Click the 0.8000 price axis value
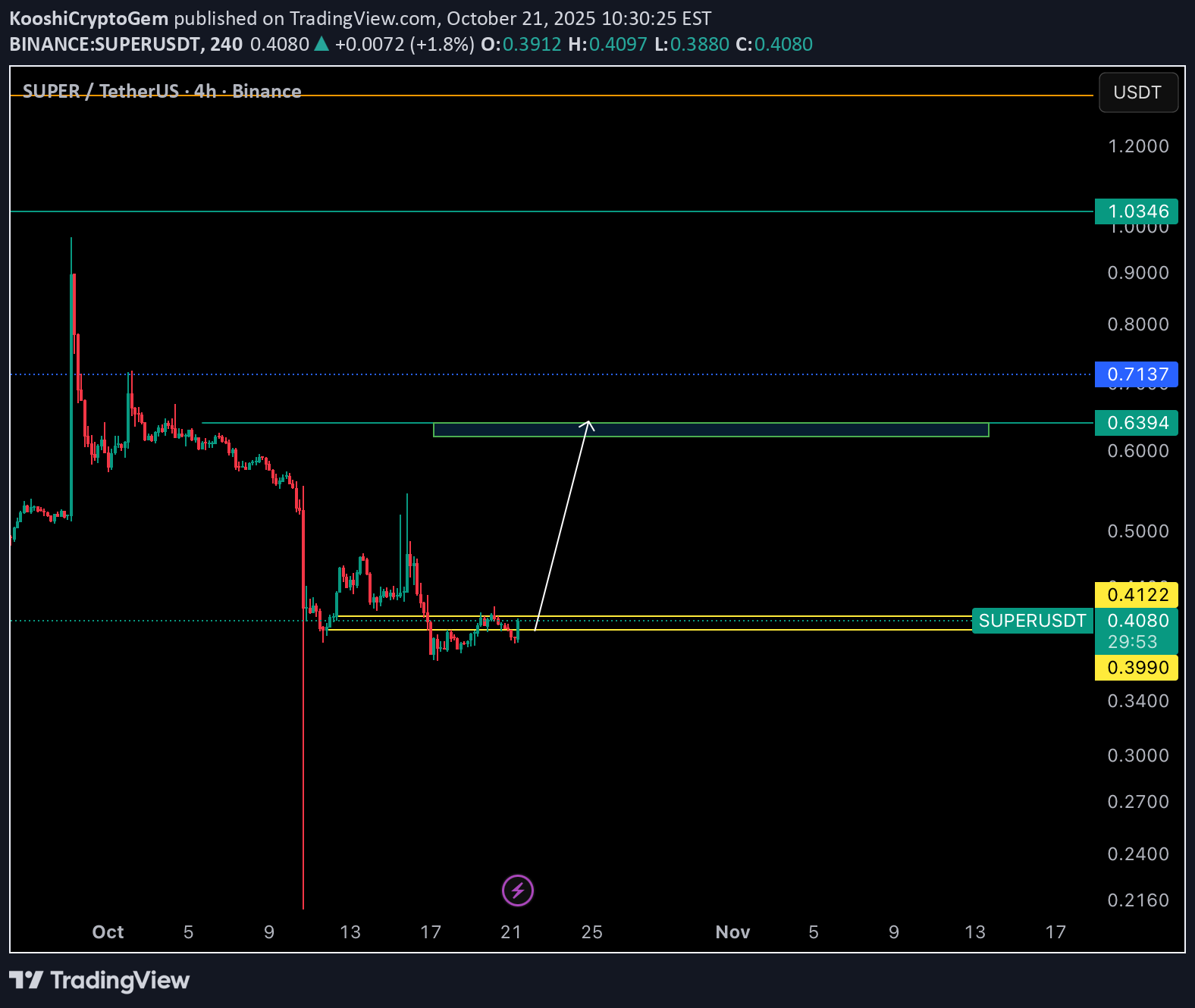Viewport: 1195px width, 1008px height. [1138, 324]
